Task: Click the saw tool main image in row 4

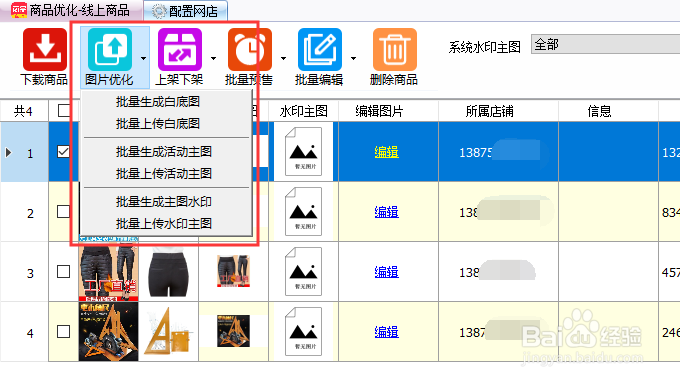Action: (108, 332)
